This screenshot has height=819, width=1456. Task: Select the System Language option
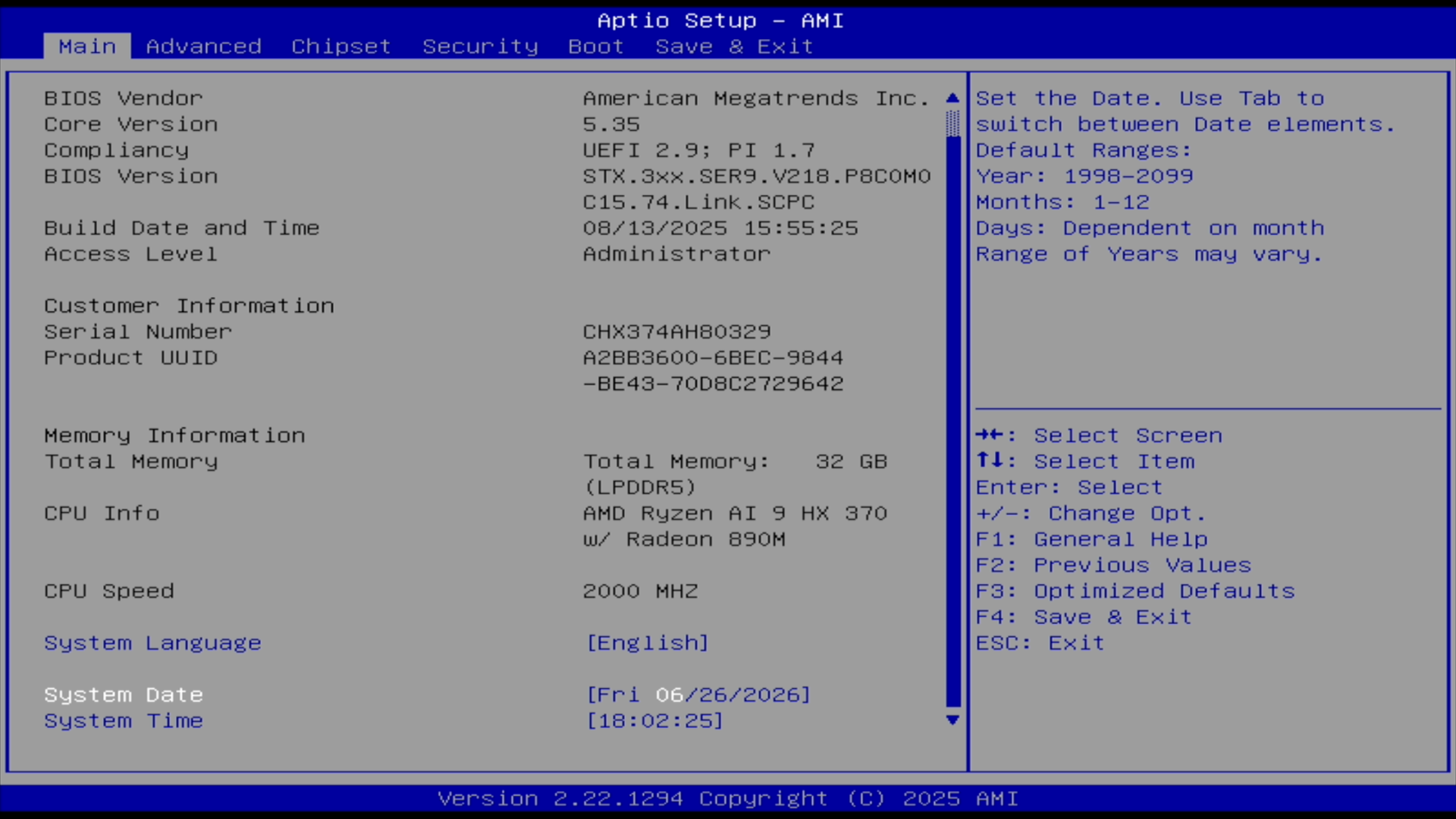153,643
